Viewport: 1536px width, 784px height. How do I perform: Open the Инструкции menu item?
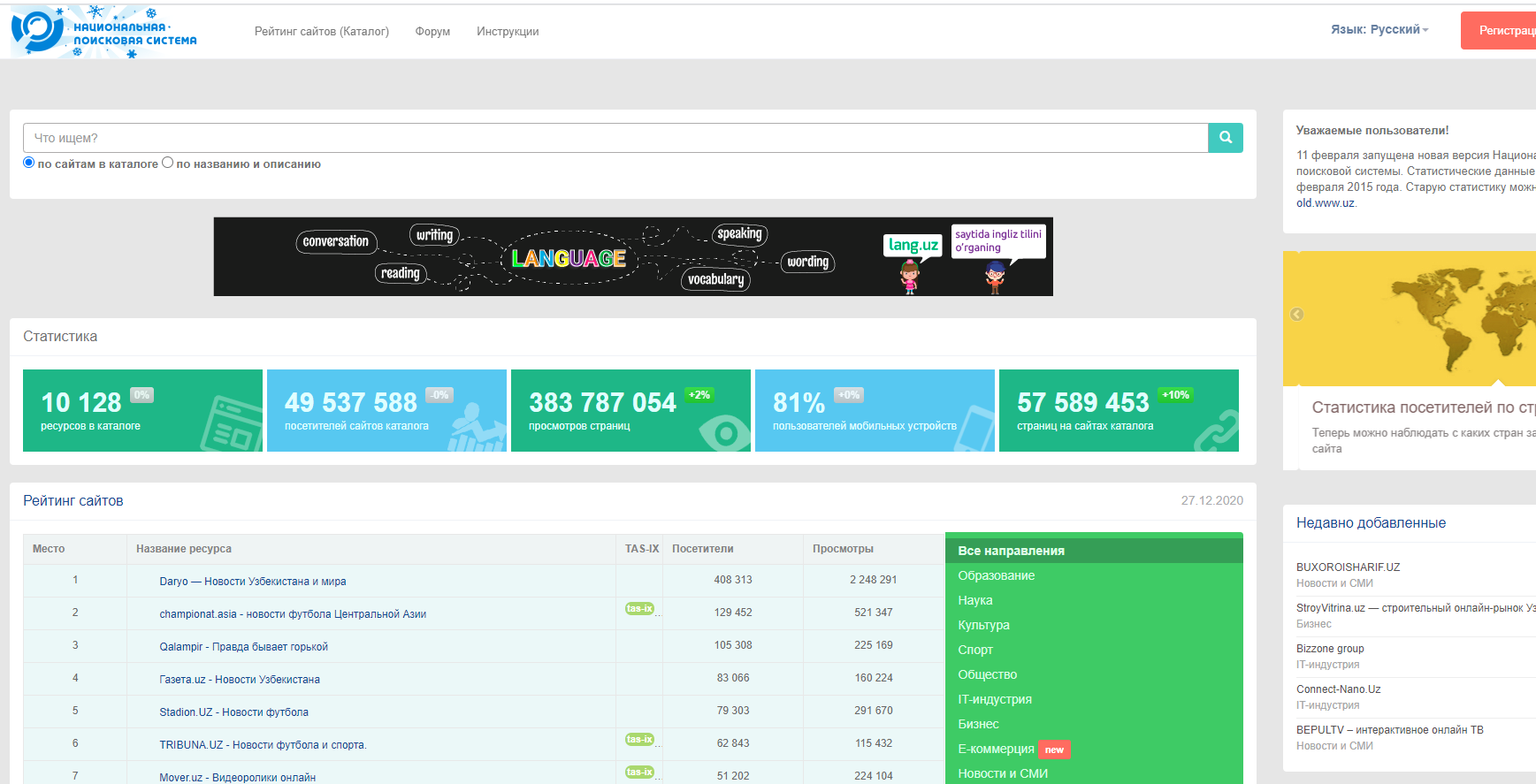pos(508,32)
